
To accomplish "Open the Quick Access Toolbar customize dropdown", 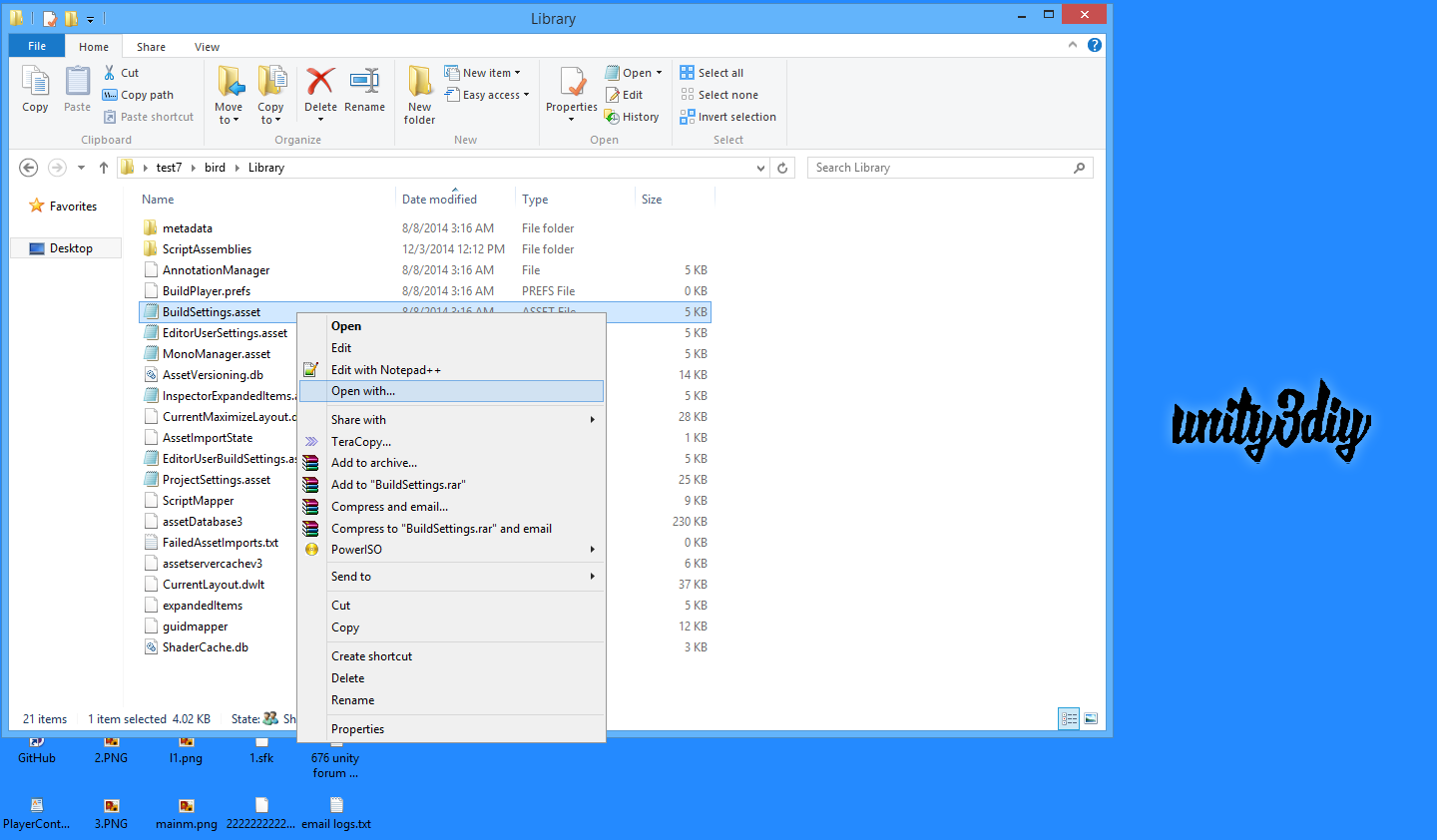I will point(90,19).
